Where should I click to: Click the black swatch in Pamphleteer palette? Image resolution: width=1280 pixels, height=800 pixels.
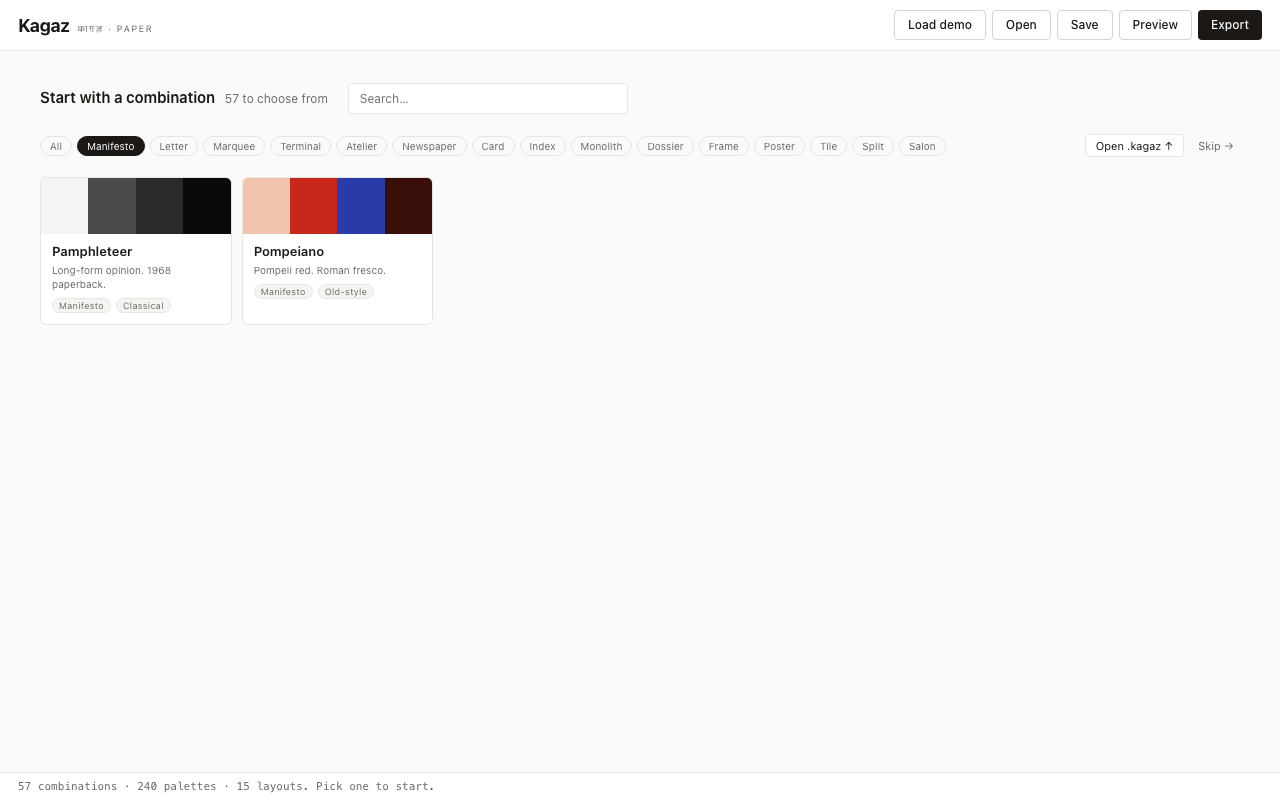[x=207, y=205]
